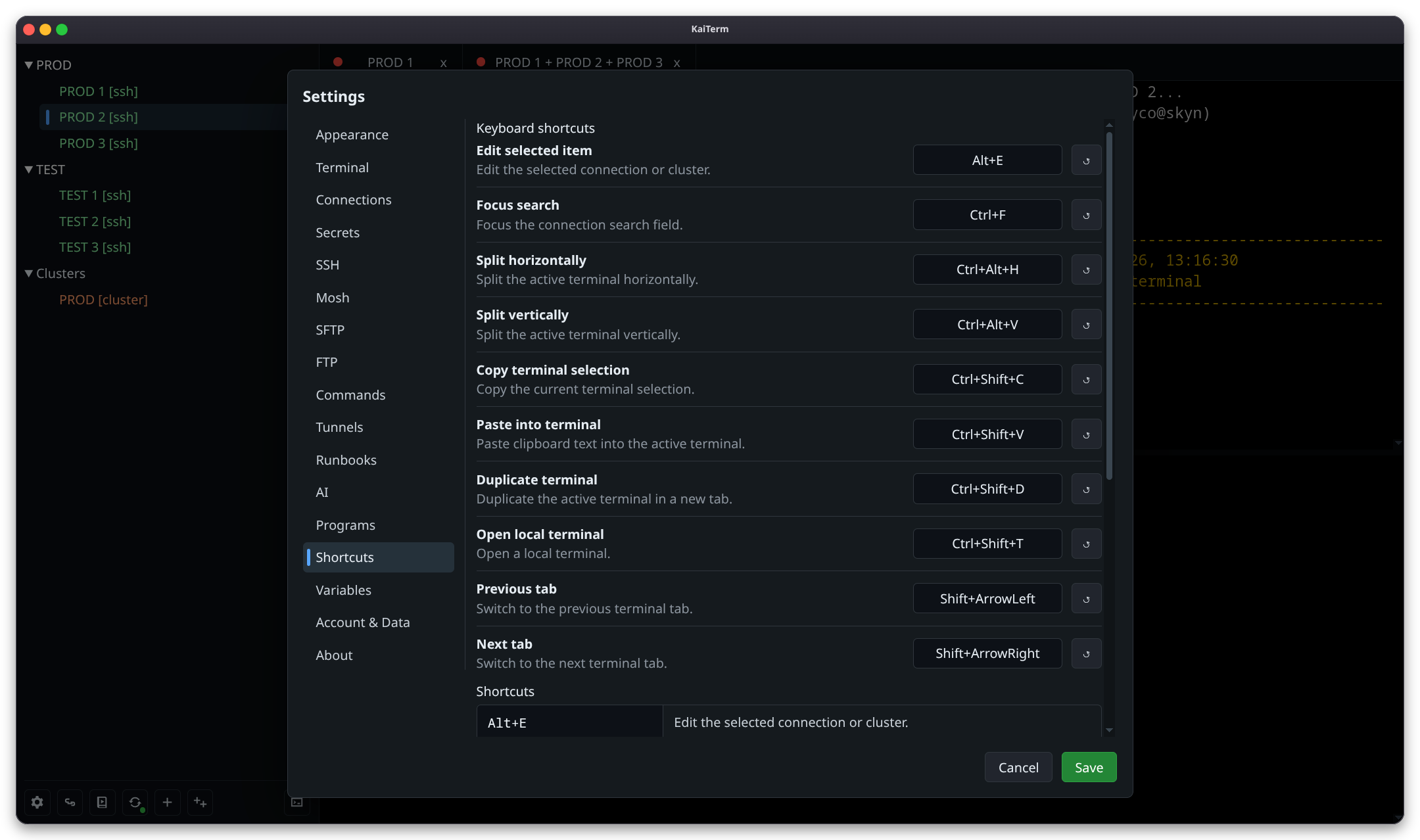Click the settings panel vertical scrollbar thumb

click(1109, 306)
